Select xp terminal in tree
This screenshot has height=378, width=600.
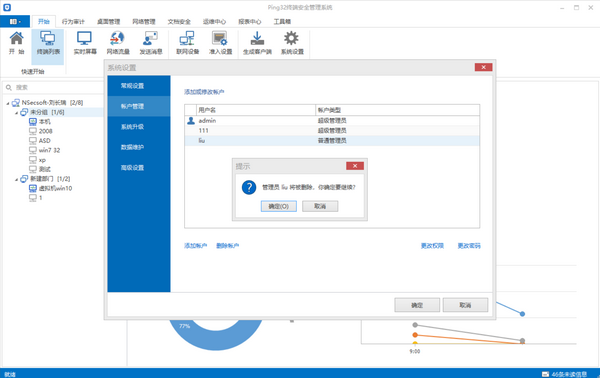click(42, 160)
